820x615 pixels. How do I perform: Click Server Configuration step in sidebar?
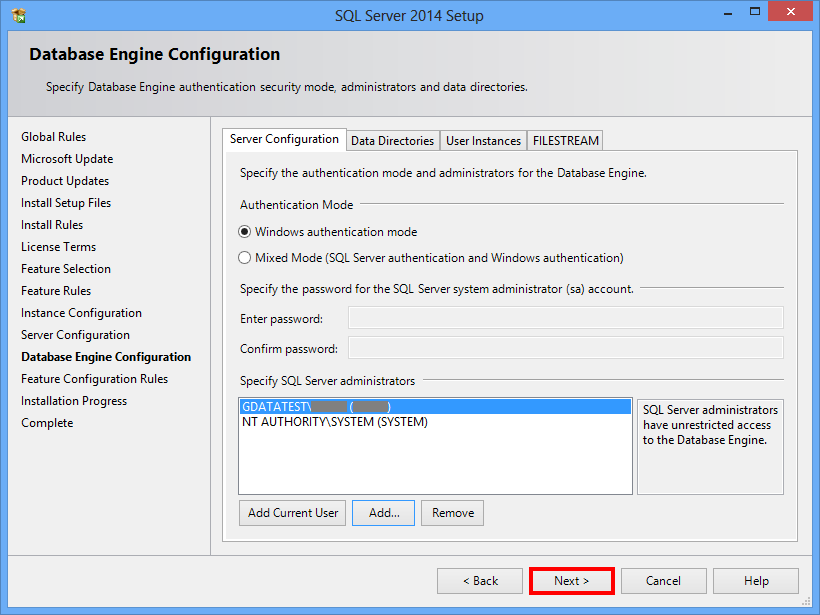tap(75, 335)
